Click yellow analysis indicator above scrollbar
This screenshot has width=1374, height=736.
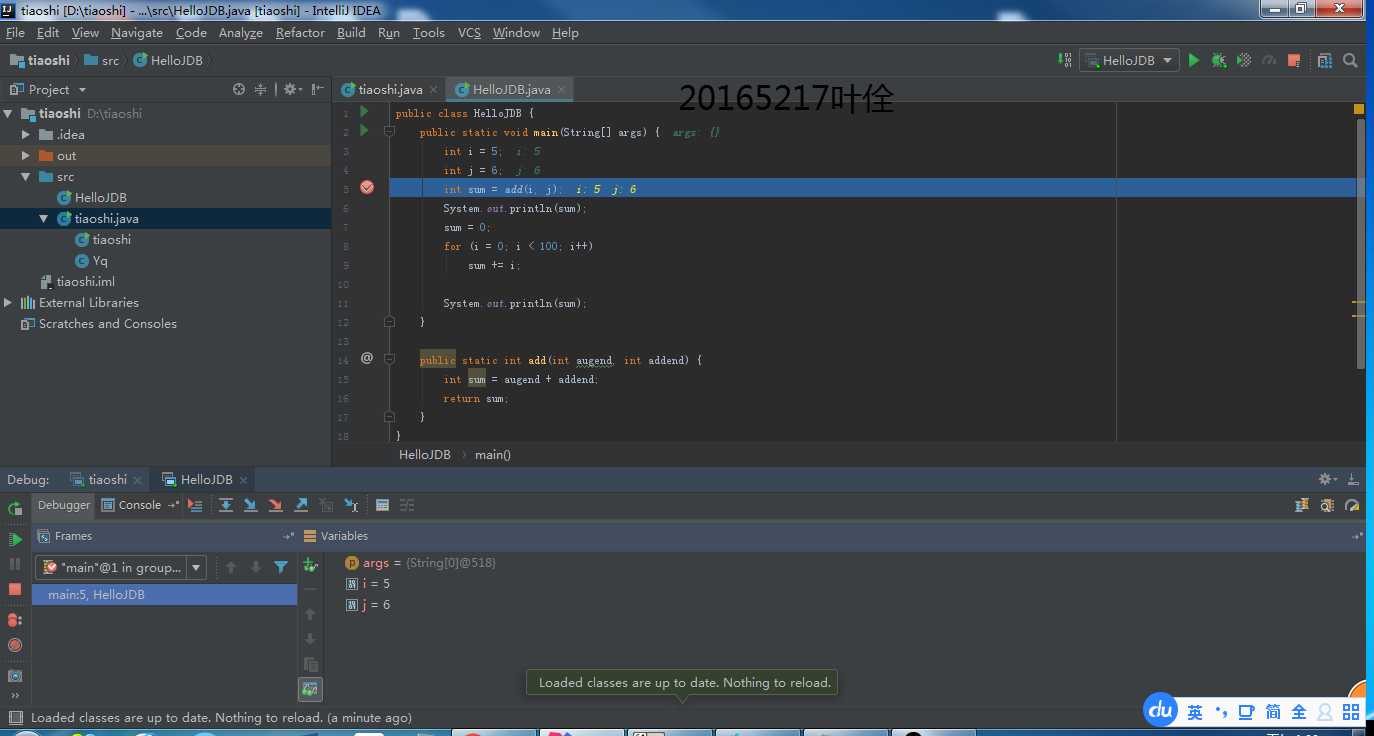(1359, 108)
